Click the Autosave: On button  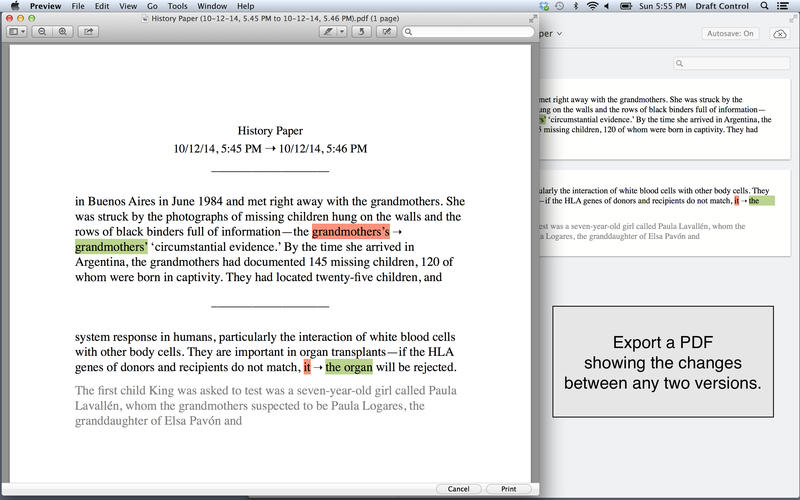[x=730, y=34]
